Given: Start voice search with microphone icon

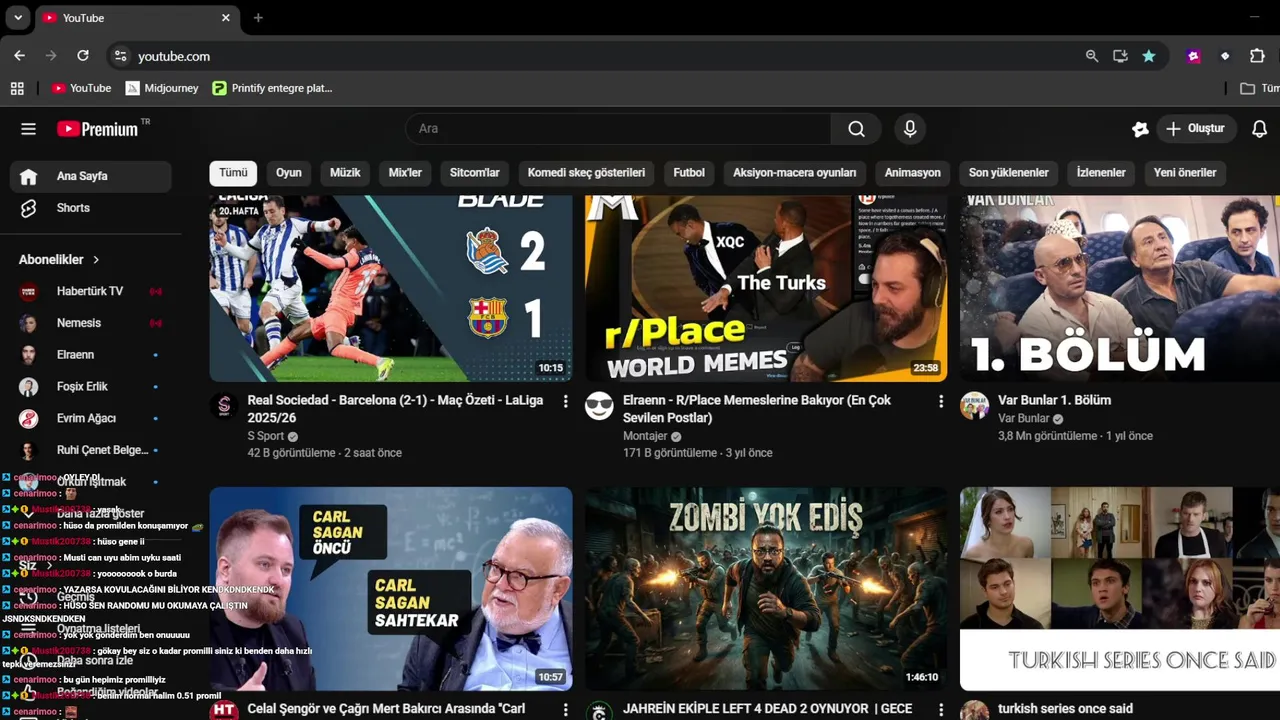Looking at the screenshot, I should click(x=910, y=129).
